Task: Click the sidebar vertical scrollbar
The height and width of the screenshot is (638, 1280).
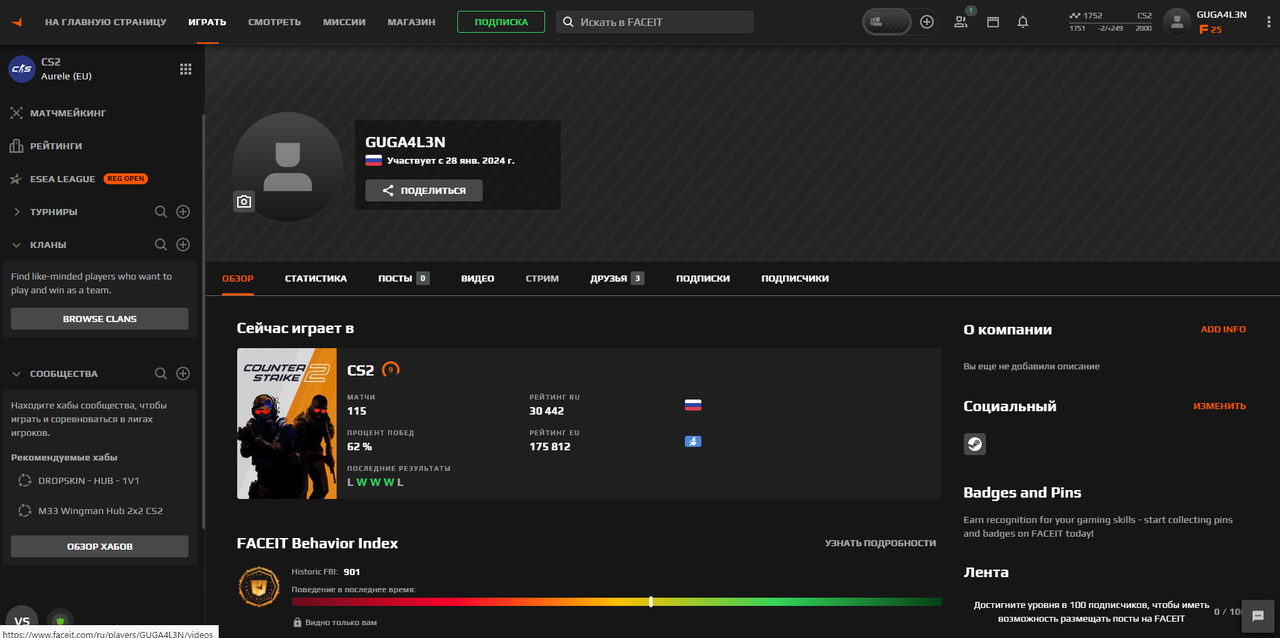Action: pyautogui.click(x=203, y=320)
